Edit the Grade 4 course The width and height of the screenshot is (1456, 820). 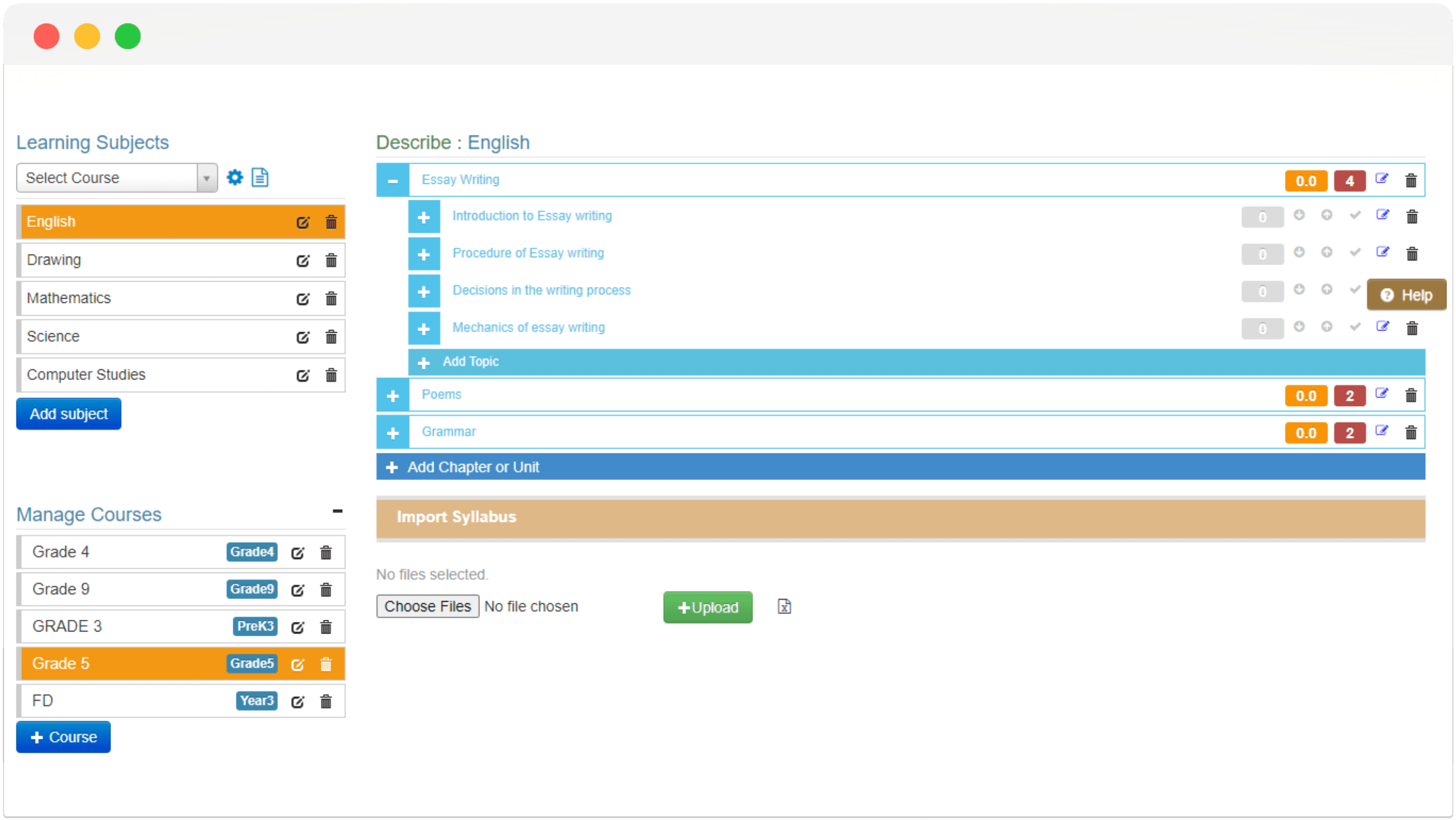[x=298, y=553]
